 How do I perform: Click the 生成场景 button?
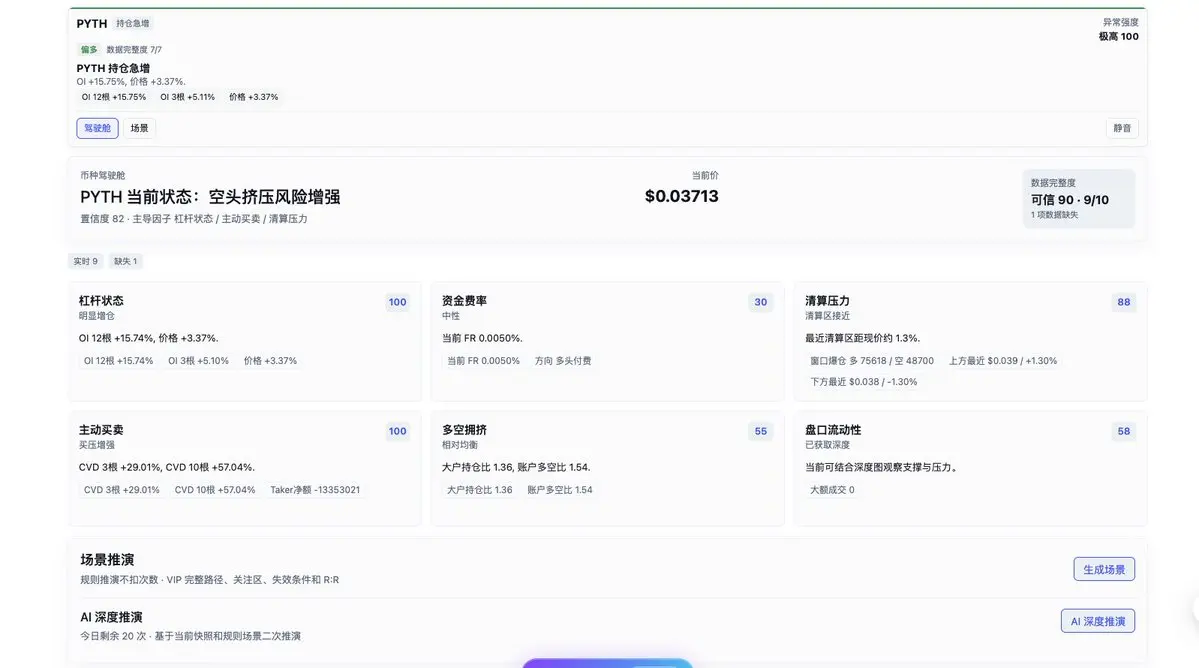pos(1103,569)
